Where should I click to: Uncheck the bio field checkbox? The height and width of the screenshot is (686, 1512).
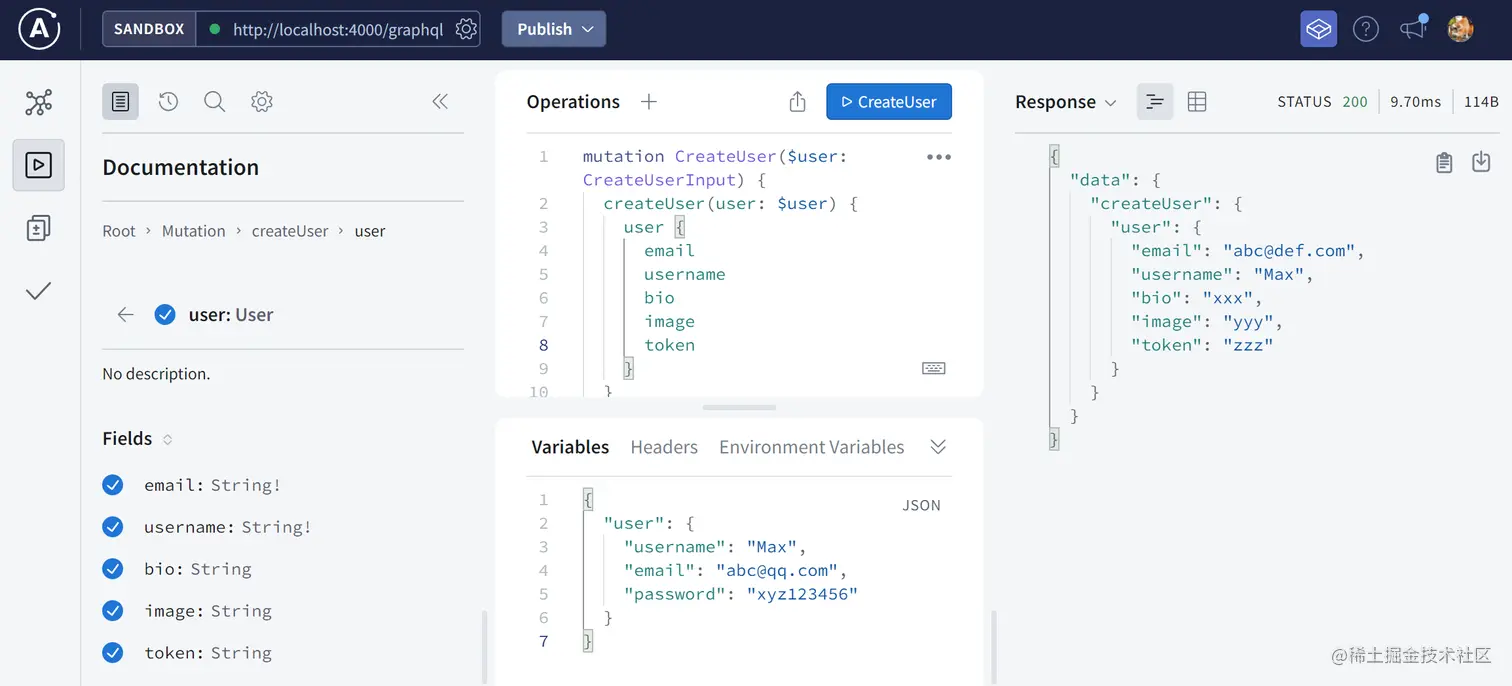point(113,569)
